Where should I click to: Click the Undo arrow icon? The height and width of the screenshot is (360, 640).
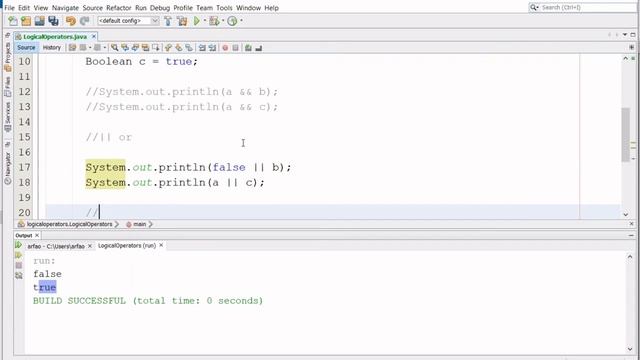(x=71, y=21)
